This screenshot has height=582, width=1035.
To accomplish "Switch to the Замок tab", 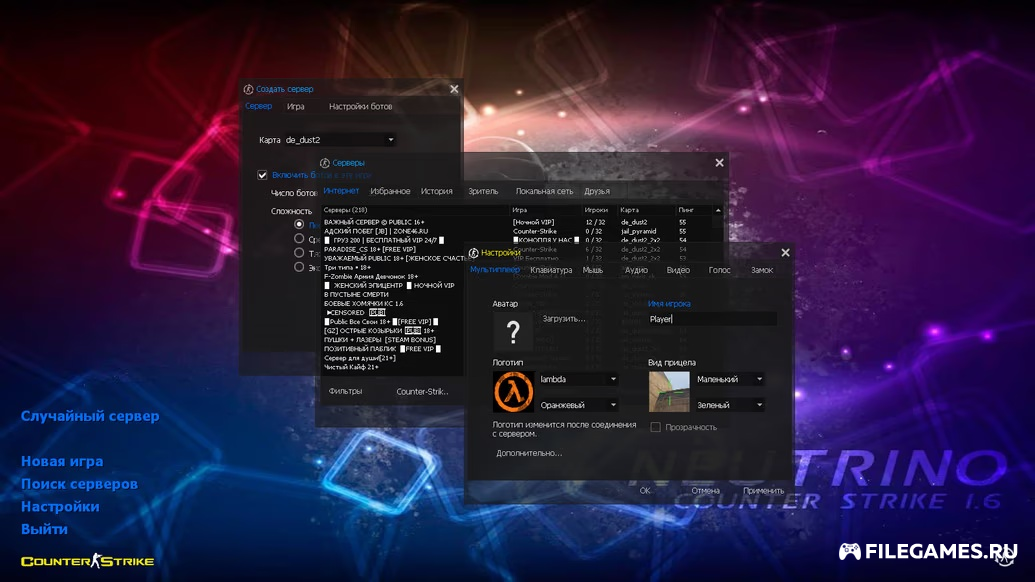I will [762, 270].
